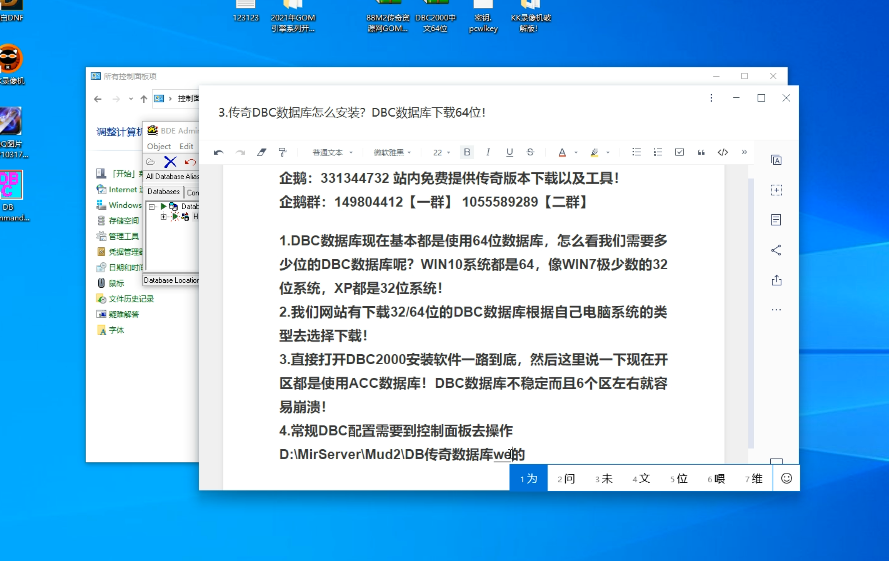
Task: Click the red undo arrow in BDE toolbar
Action: coord(190,162)
